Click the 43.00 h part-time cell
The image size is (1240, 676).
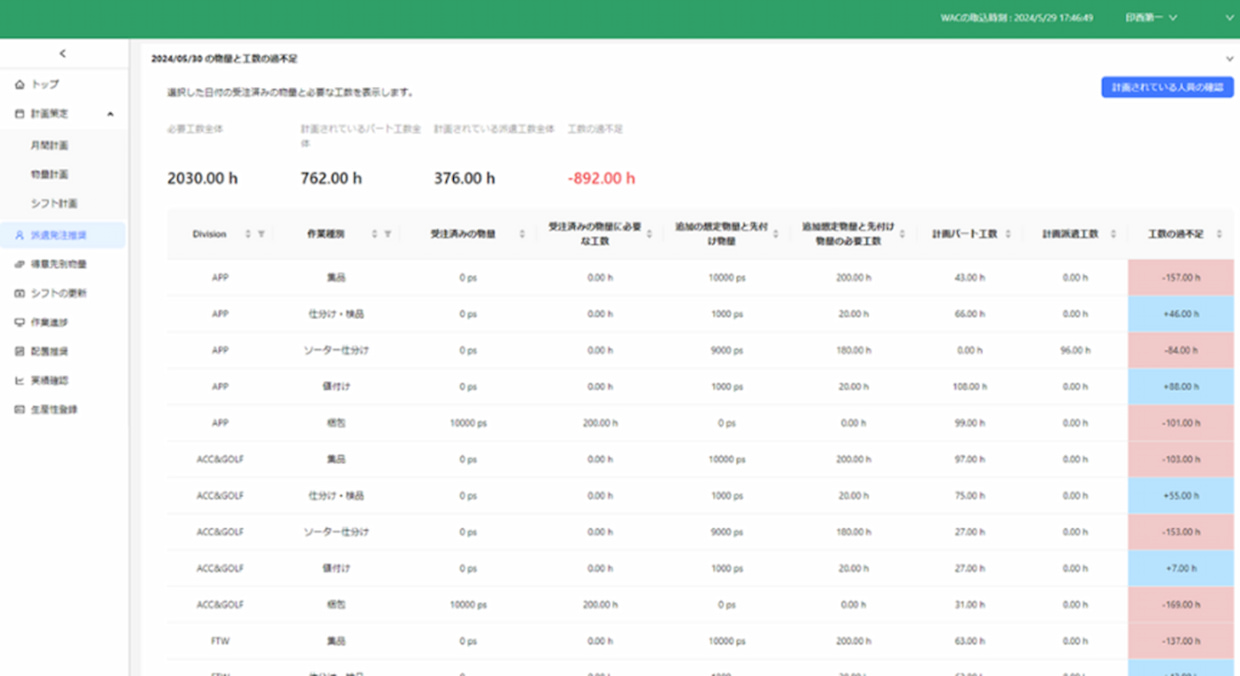click(x=970, y=278)
